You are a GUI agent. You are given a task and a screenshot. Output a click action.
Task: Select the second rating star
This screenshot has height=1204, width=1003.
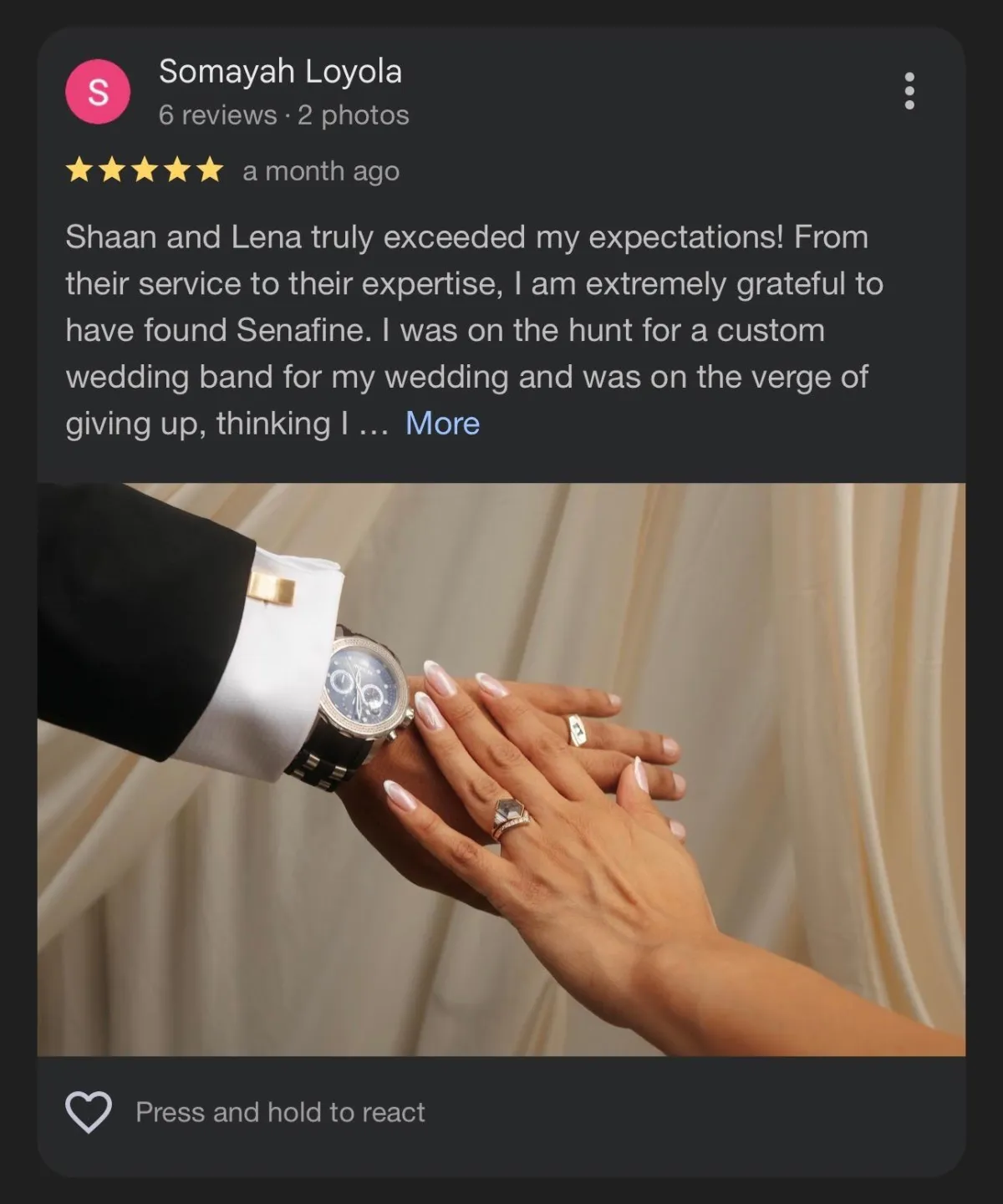coord(112,171)
